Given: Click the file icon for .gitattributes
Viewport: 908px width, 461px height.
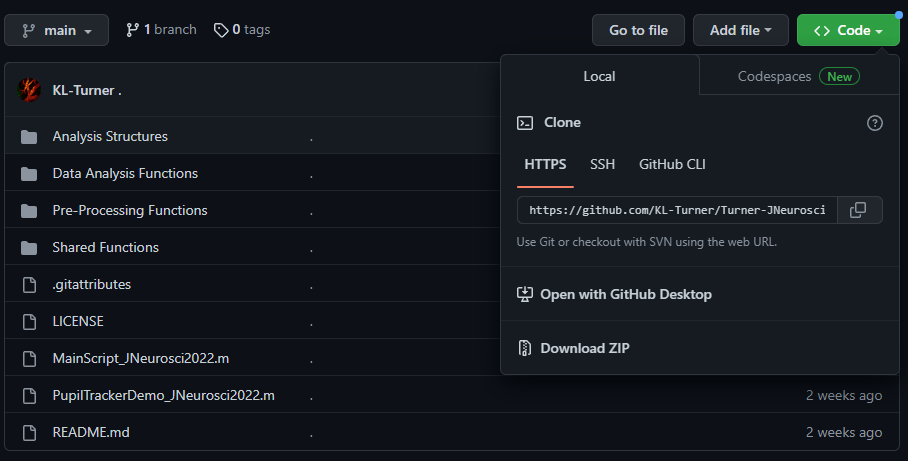Looking at the screenshot, I should click(29, 285).
